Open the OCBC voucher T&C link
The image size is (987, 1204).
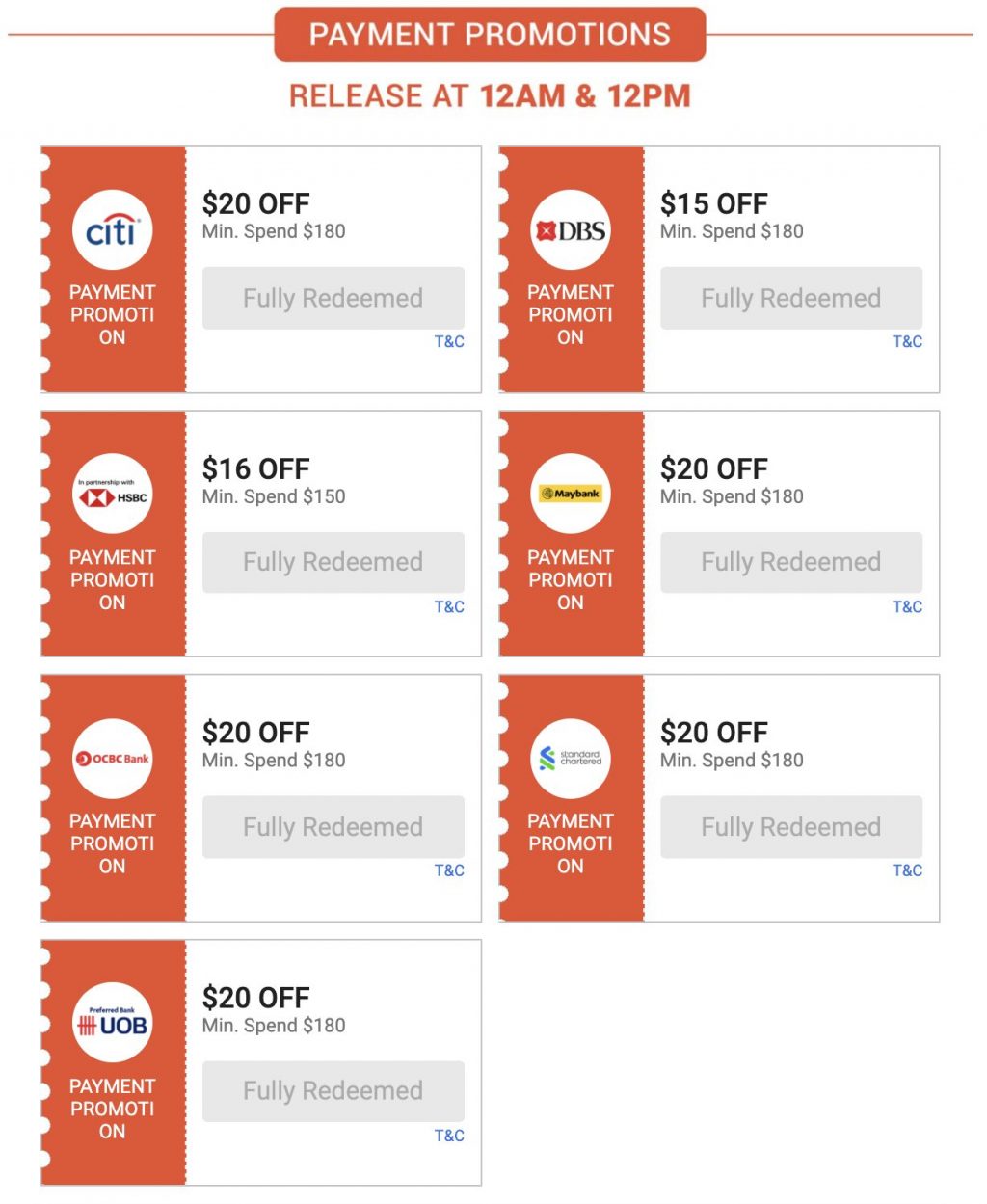click(449, 870)
